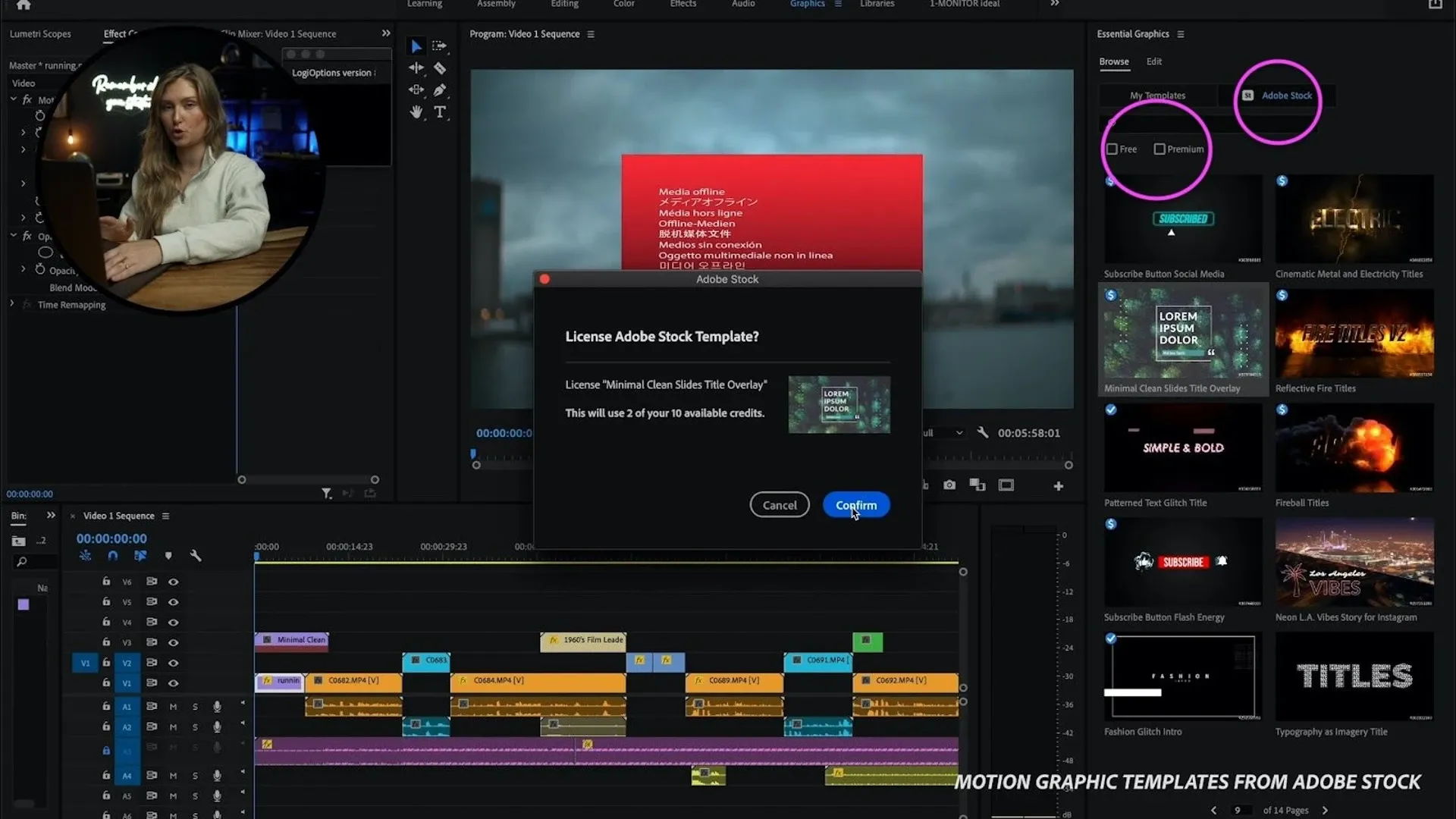
Task: Click the Export Frame camera icon
Action: tap(949, 485)
